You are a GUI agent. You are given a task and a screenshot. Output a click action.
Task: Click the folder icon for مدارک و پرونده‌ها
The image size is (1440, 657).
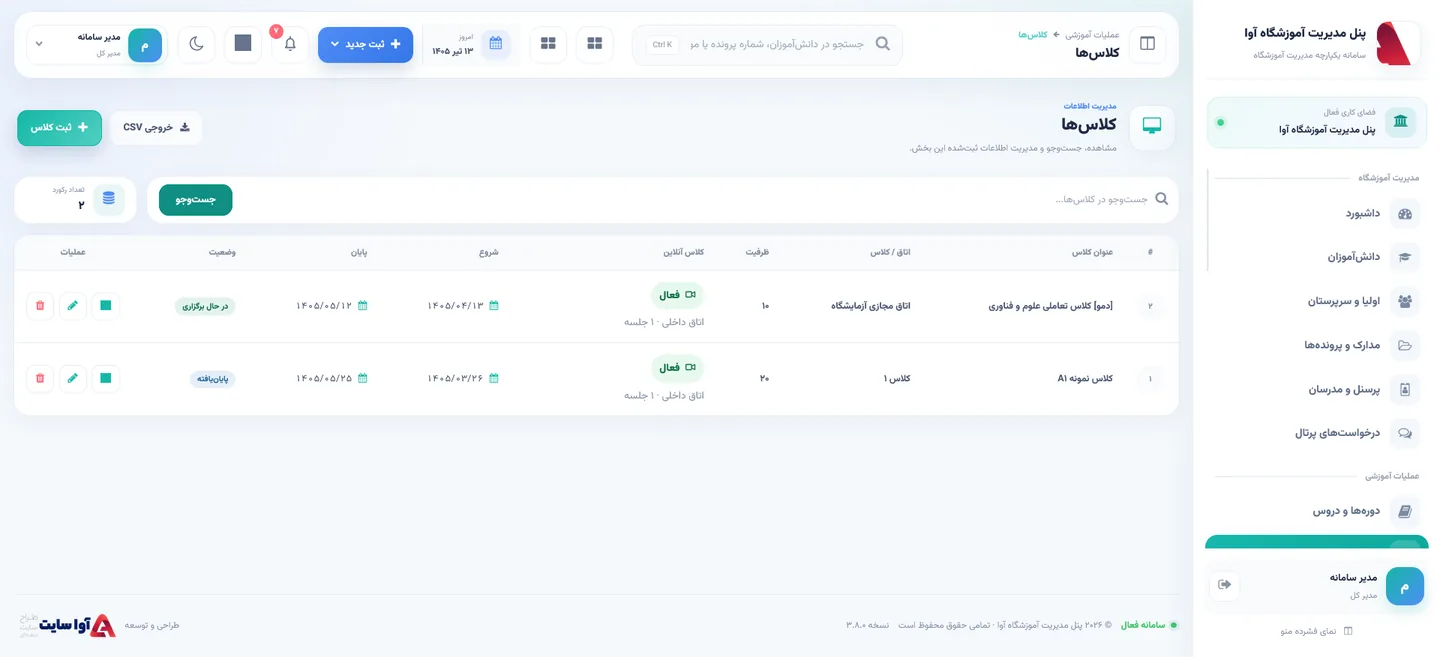[x=1404, y=345]
